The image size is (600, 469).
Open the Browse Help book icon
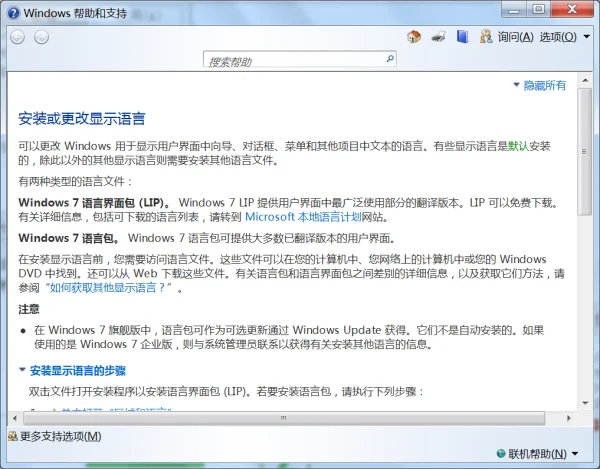[x=463, y=37]
